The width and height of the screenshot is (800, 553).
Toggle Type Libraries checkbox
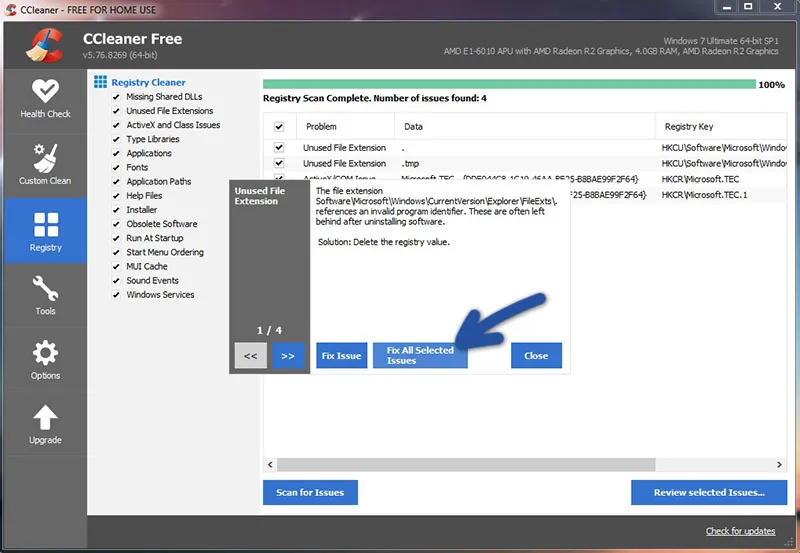coord(116,139)
